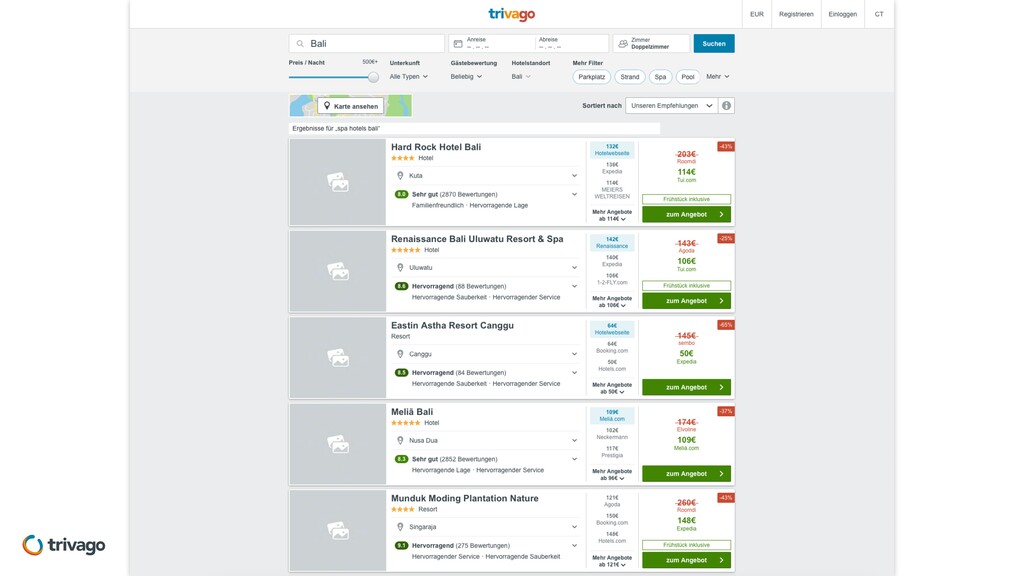
Task: Click the search magnifier icon beside Bali
Action: tap(300, 44)
